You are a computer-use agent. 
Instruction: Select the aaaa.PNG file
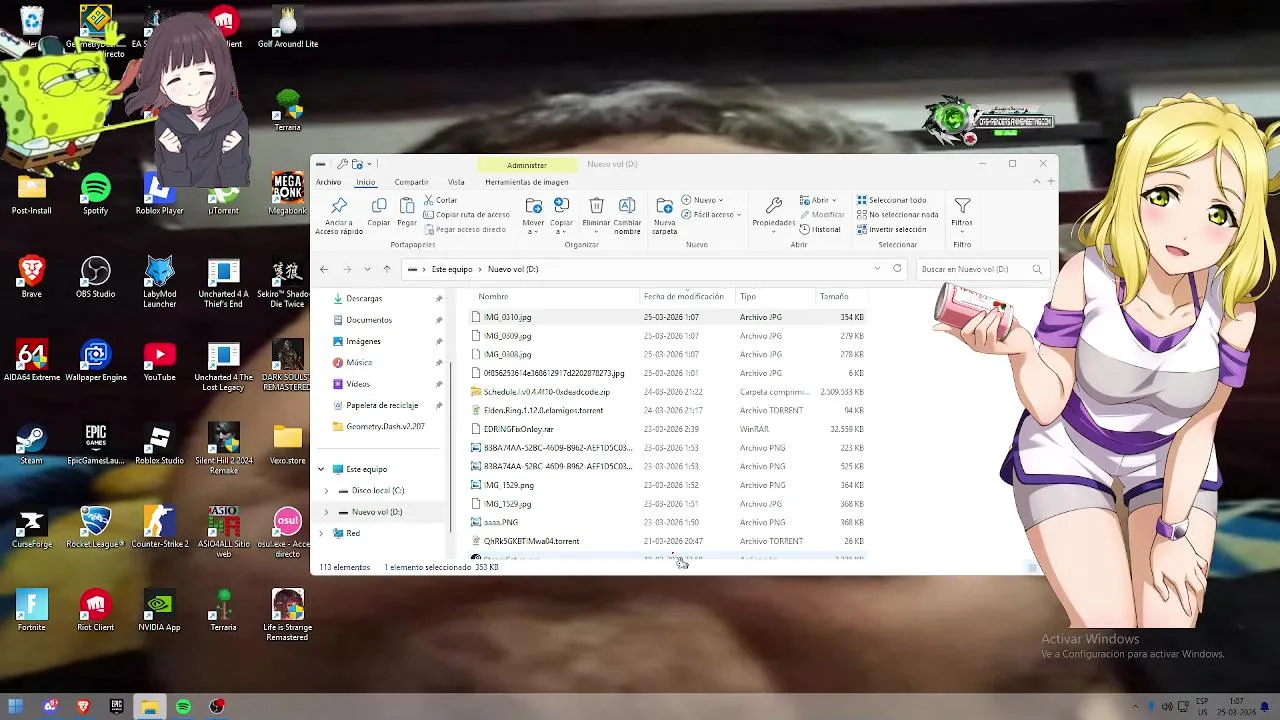point(501,523)
